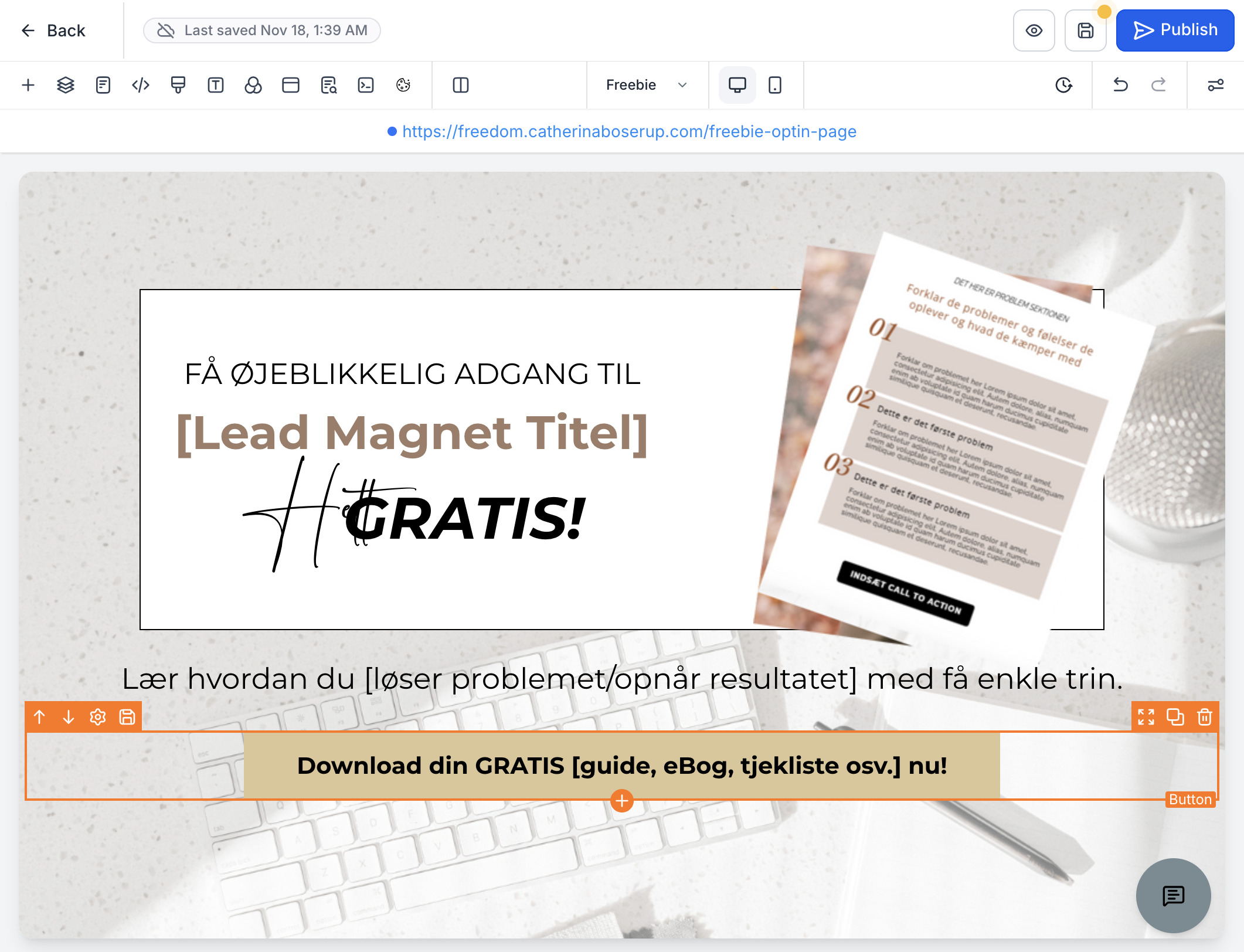Open the typography T icon
This screenshot has width=1244, height=952.
[x=216, y=85]
